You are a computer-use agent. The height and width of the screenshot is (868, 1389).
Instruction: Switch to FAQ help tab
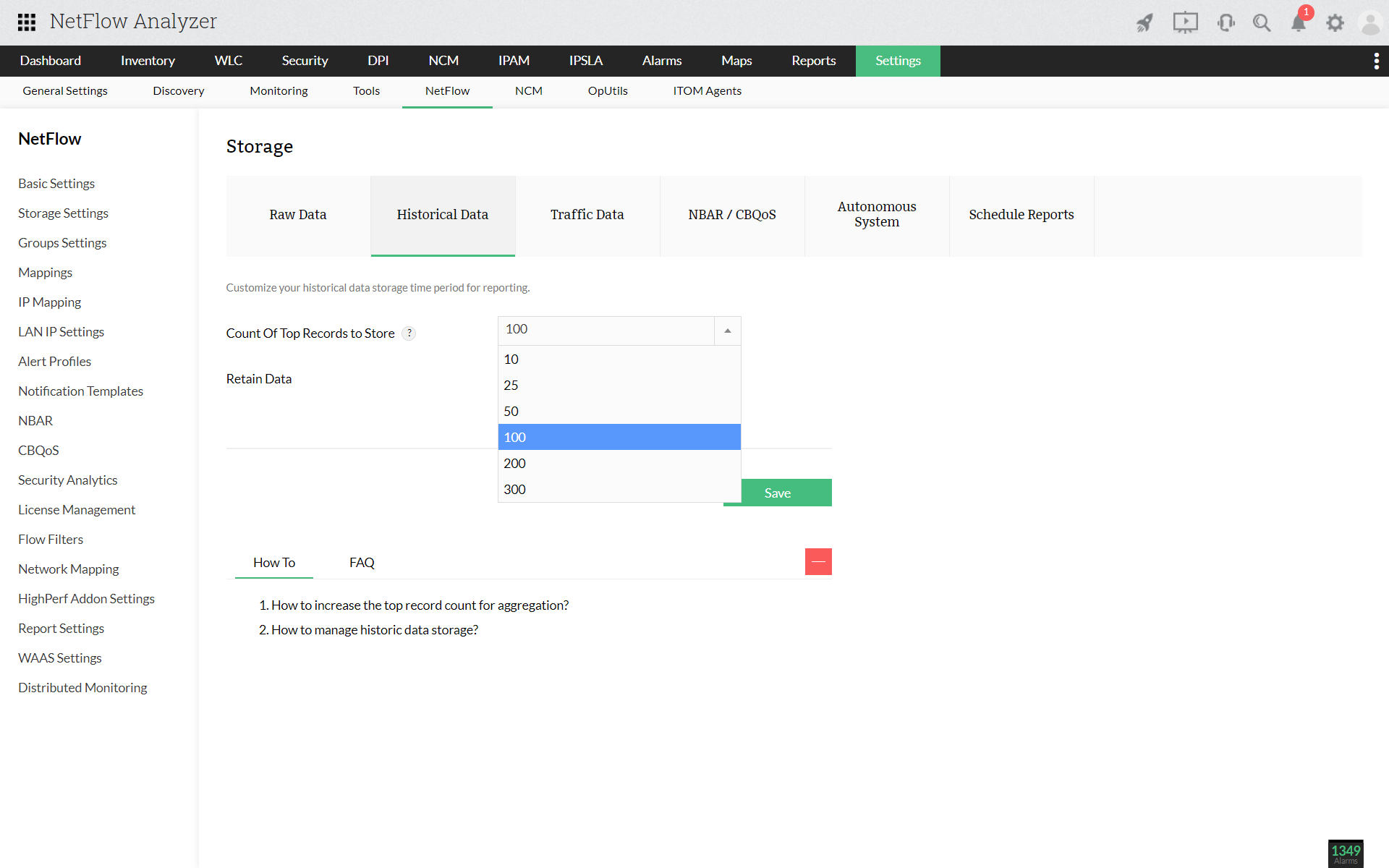pos(362,561)
